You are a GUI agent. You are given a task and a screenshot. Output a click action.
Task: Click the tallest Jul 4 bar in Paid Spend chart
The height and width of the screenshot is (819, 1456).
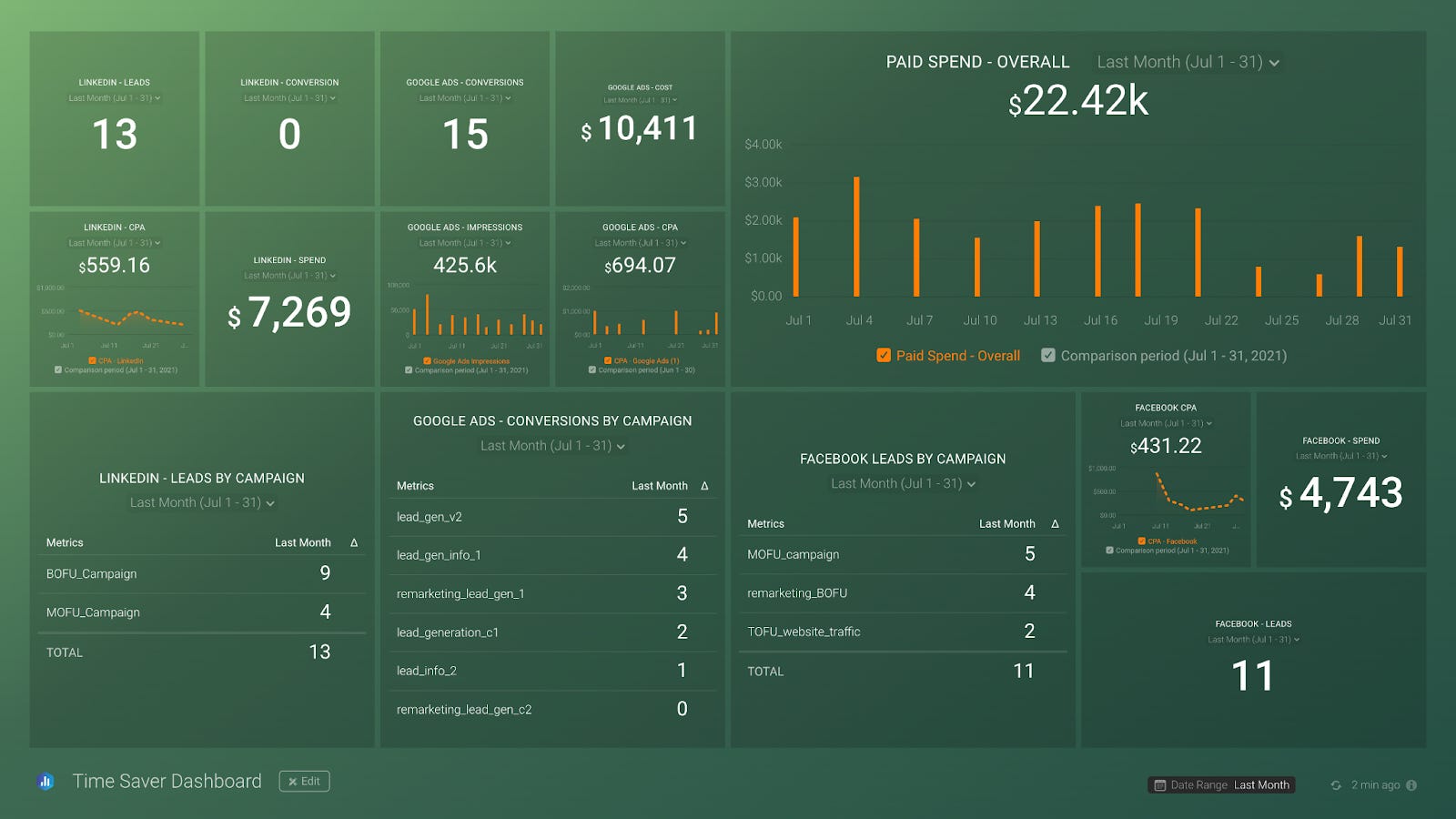tap(856, 237)
